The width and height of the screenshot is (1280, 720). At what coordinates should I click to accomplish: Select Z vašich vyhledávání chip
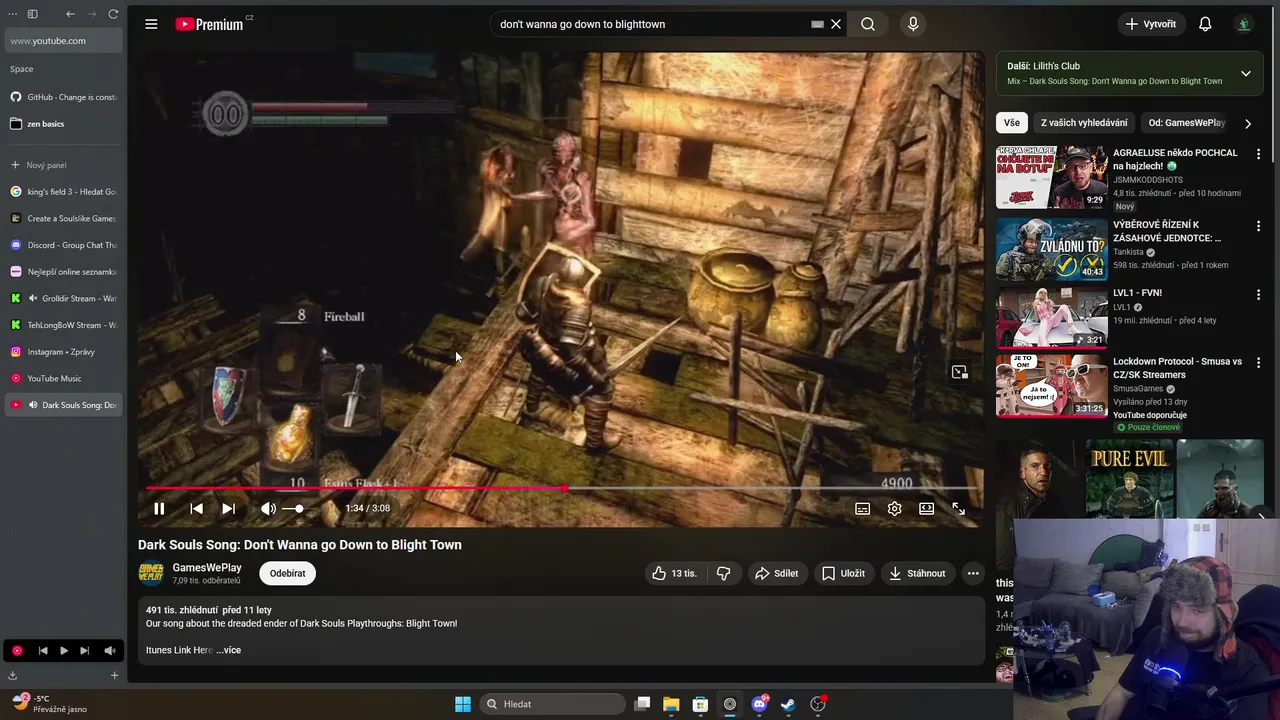pyautogui.click(x=1084, y=123)
